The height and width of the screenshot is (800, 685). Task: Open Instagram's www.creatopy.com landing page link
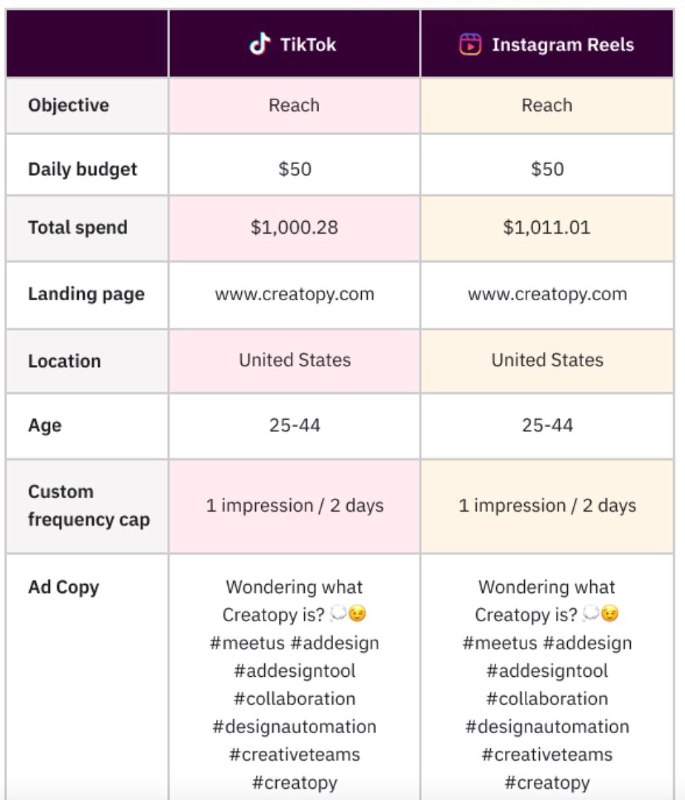[x=547, y=293]
